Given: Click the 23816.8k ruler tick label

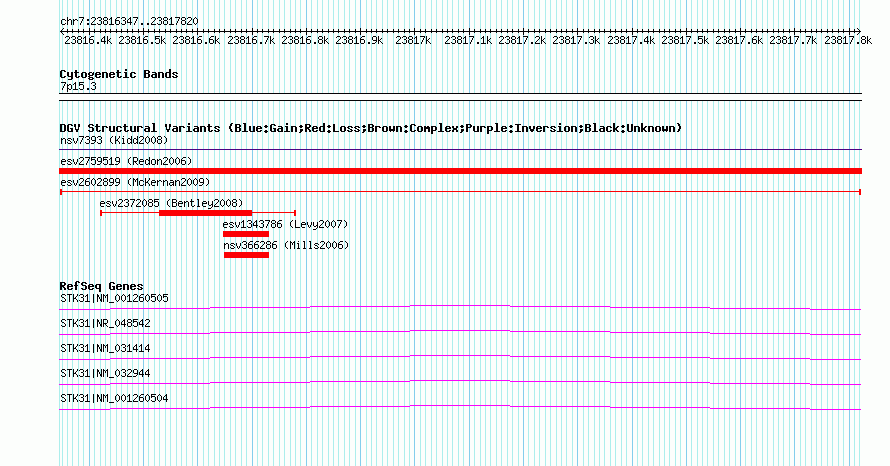Looking at the screenshot, I should point(305,40).
